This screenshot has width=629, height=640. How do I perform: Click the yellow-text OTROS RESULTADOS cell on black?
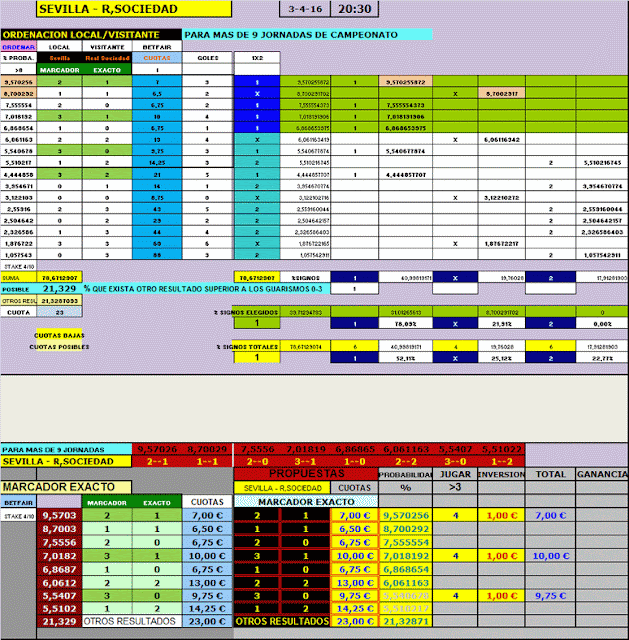click(282, 621)
